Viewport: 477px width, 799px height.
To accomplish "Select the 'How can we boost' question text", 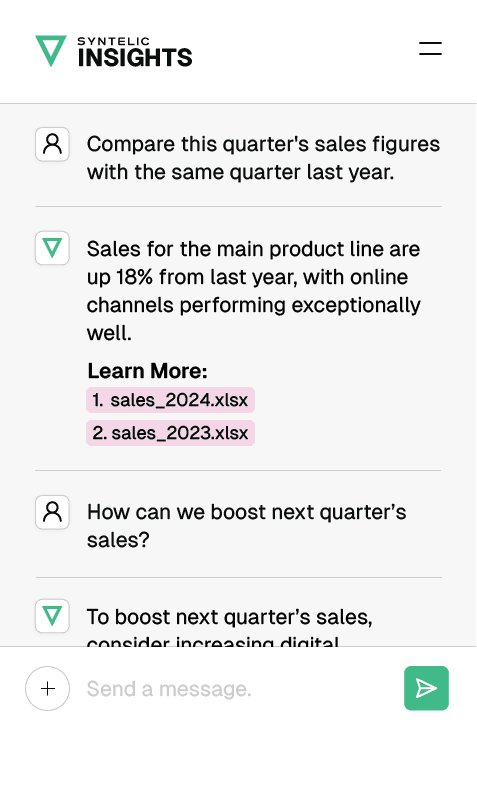I will pos(247,526).
